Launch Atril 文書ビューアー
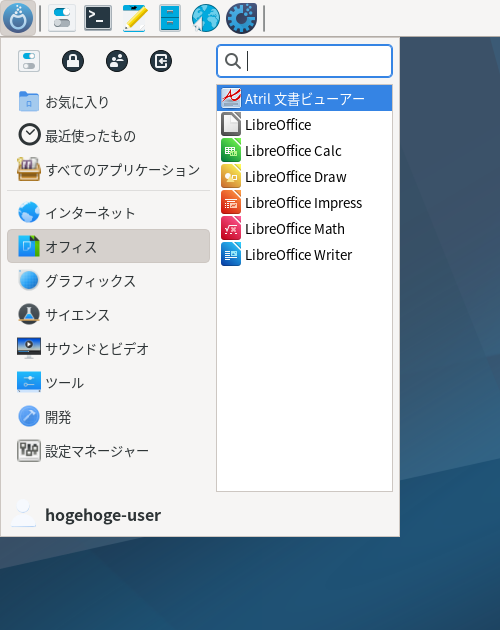Screen dimensions: 500x630 (305, 98)
